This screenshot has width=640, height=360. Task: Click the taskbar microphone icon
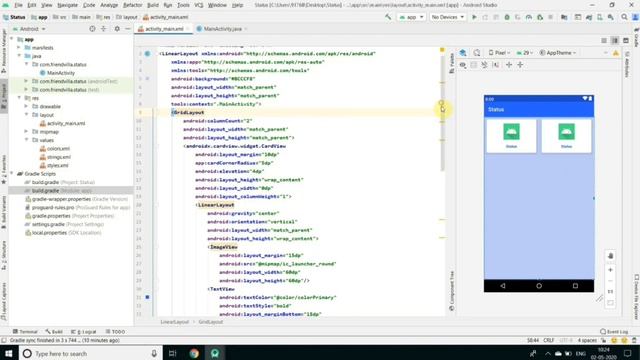tap(154, 353)
